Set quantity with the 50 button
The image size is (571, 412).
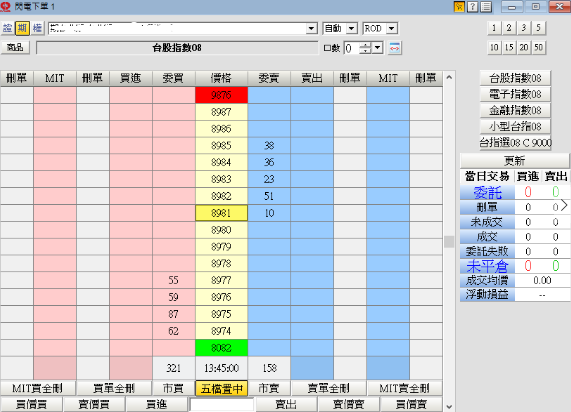click(x=539, y=47)
